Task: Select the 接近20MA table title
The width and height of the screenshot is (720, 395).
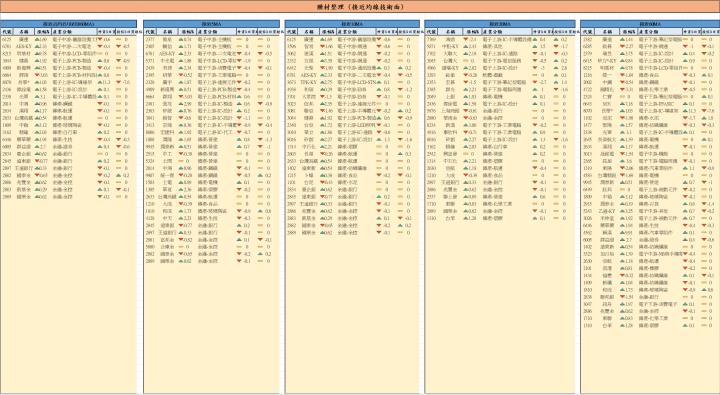Action: pos(500,24)
